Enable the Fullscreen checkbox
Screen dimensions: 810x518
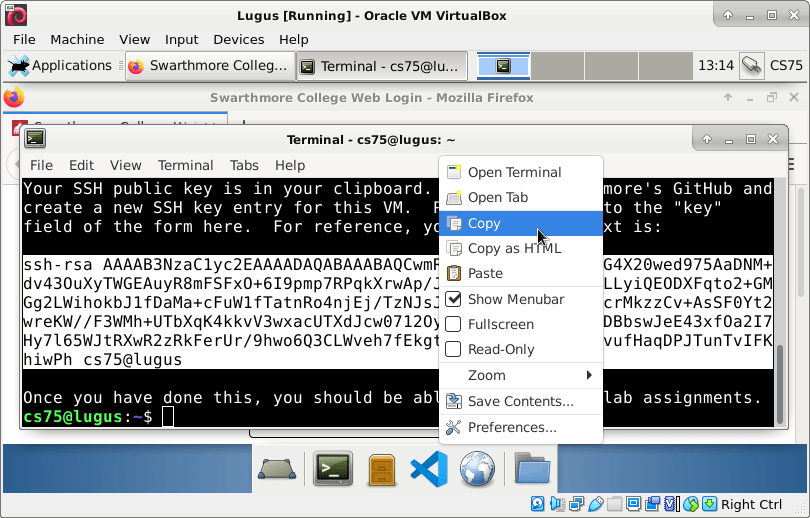(x=453, y=324)
